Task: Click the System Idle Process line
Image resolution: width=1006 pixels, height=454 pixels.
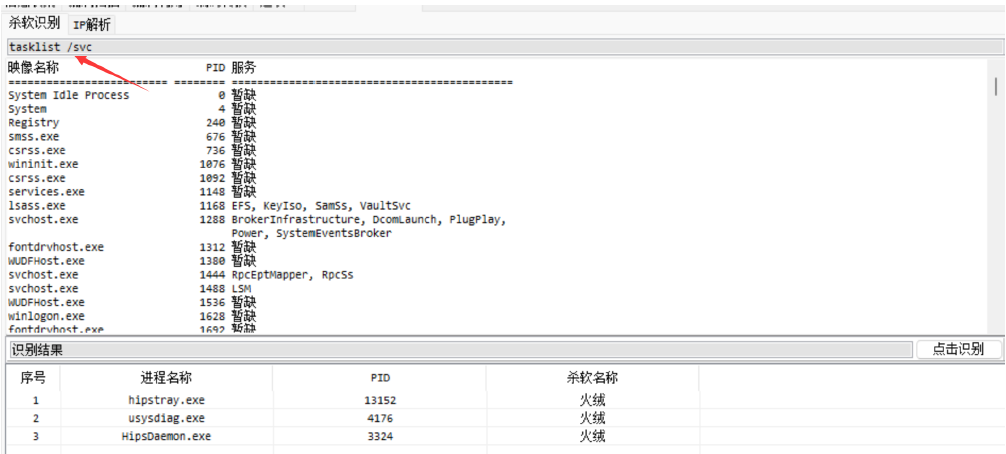Action: pos(132,95)
